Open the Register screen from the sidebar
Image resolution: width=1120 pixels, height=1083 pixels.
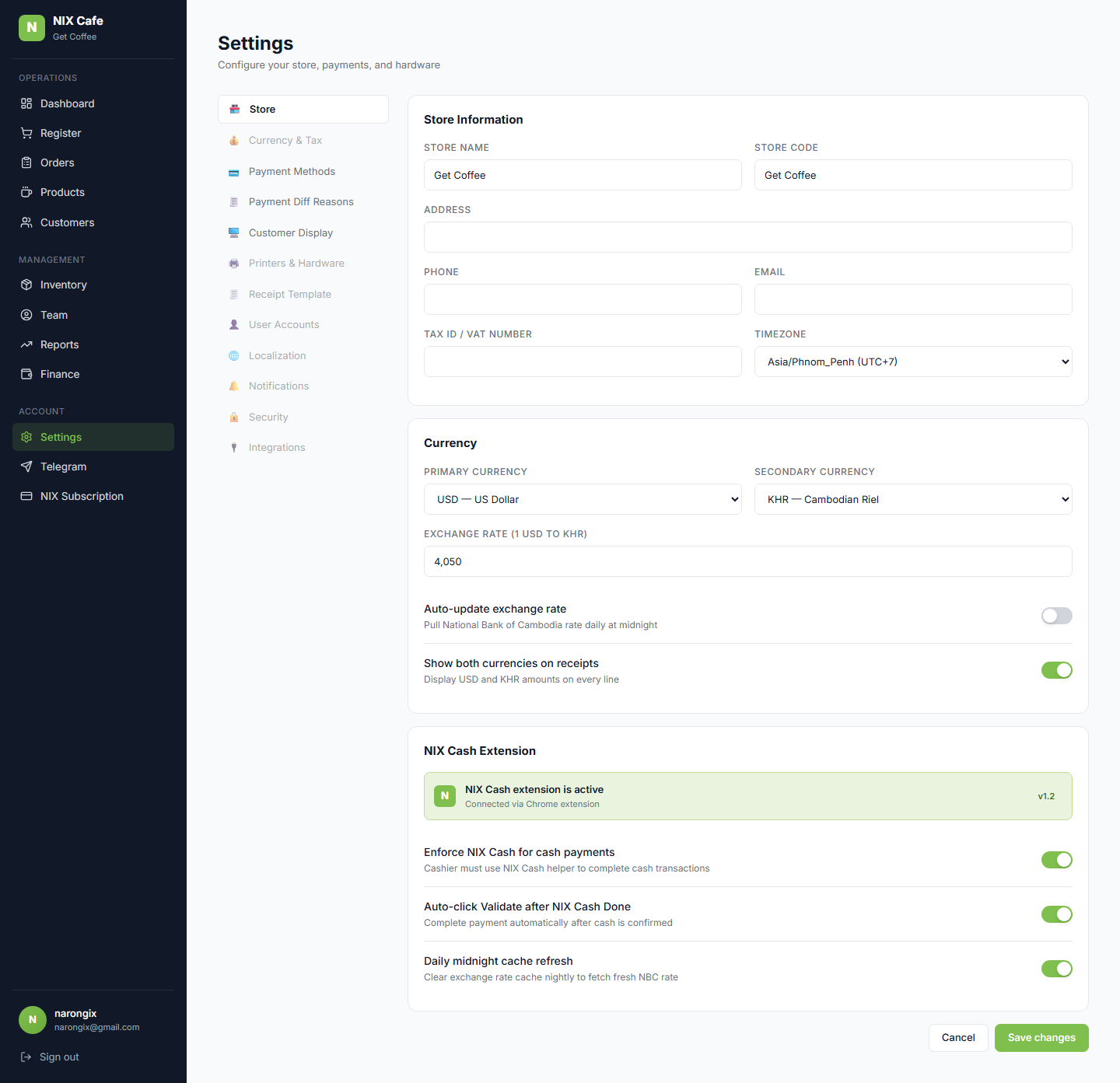click(61, 132)
